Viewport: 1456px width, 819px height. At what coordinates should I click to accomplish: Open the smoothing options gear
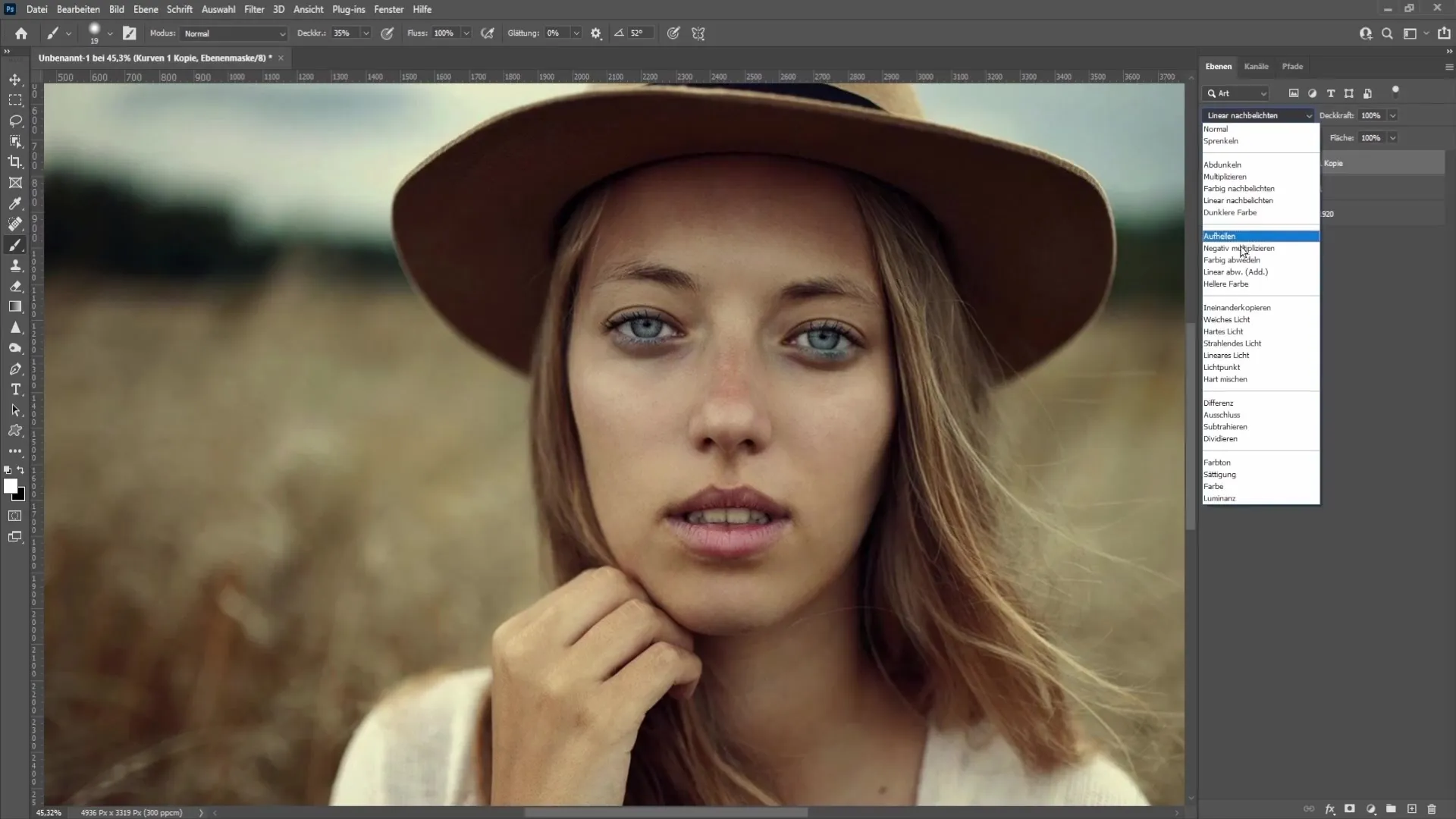click(x=596, y=33)
